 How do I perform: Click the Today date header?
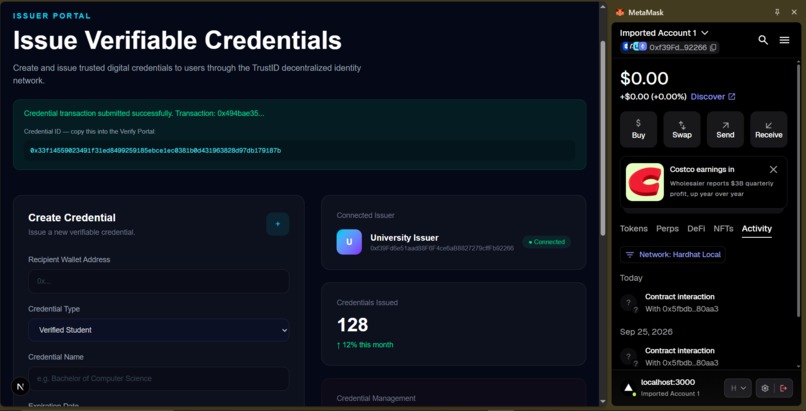[631, 278]
